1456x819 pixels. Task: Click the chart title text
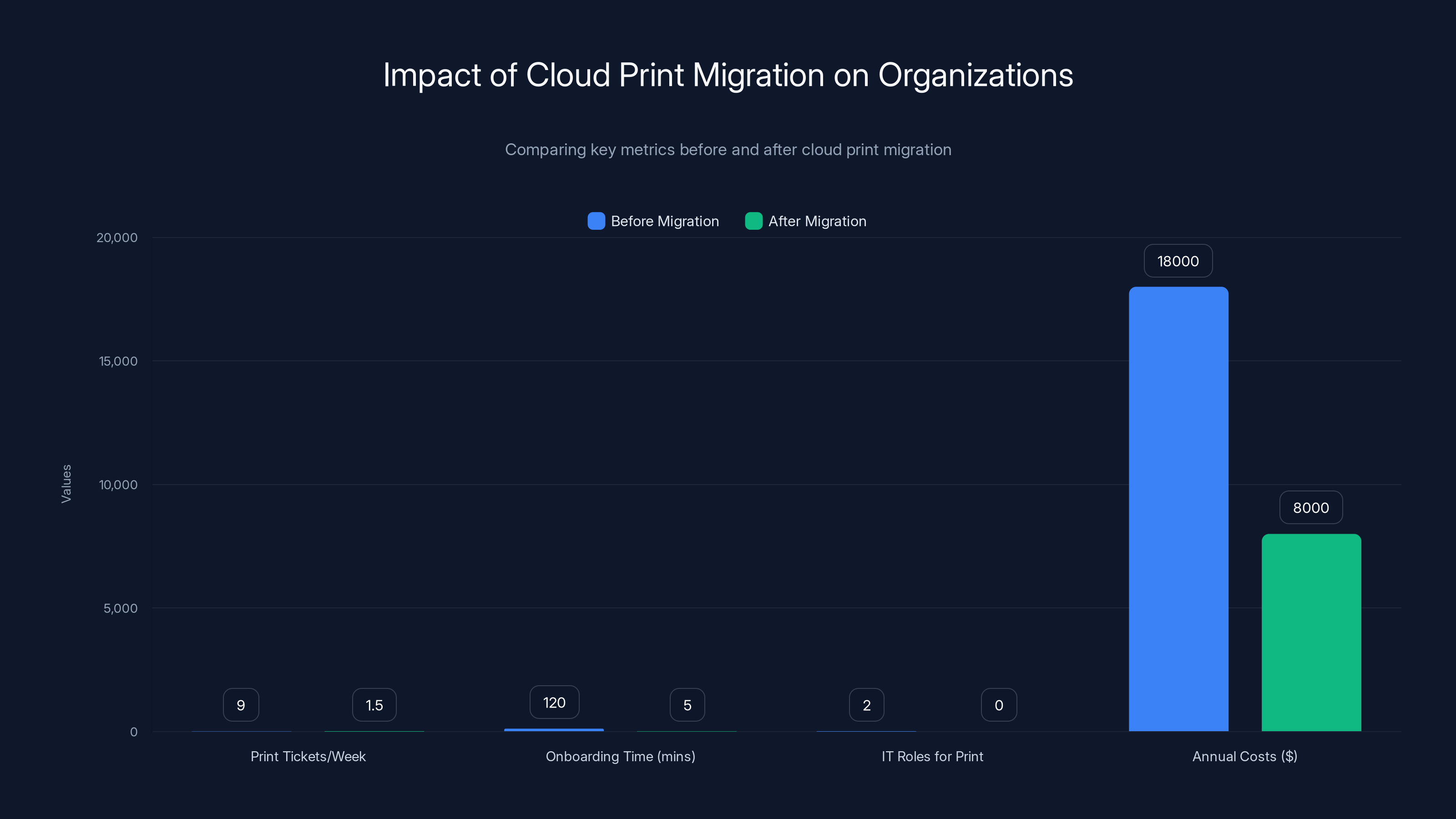coord(728,74)
